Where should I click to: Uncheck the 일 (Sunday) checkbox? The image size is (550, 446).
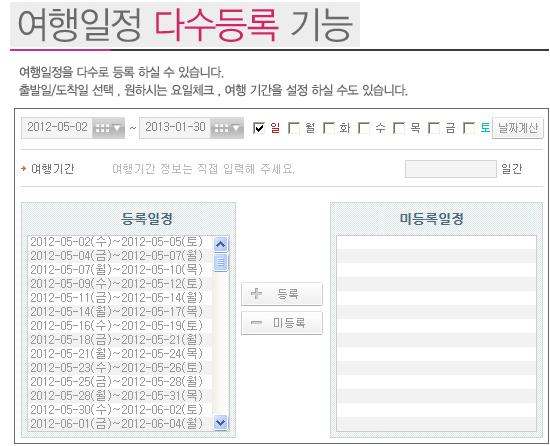pyautogui.click(x=259, y=128)
